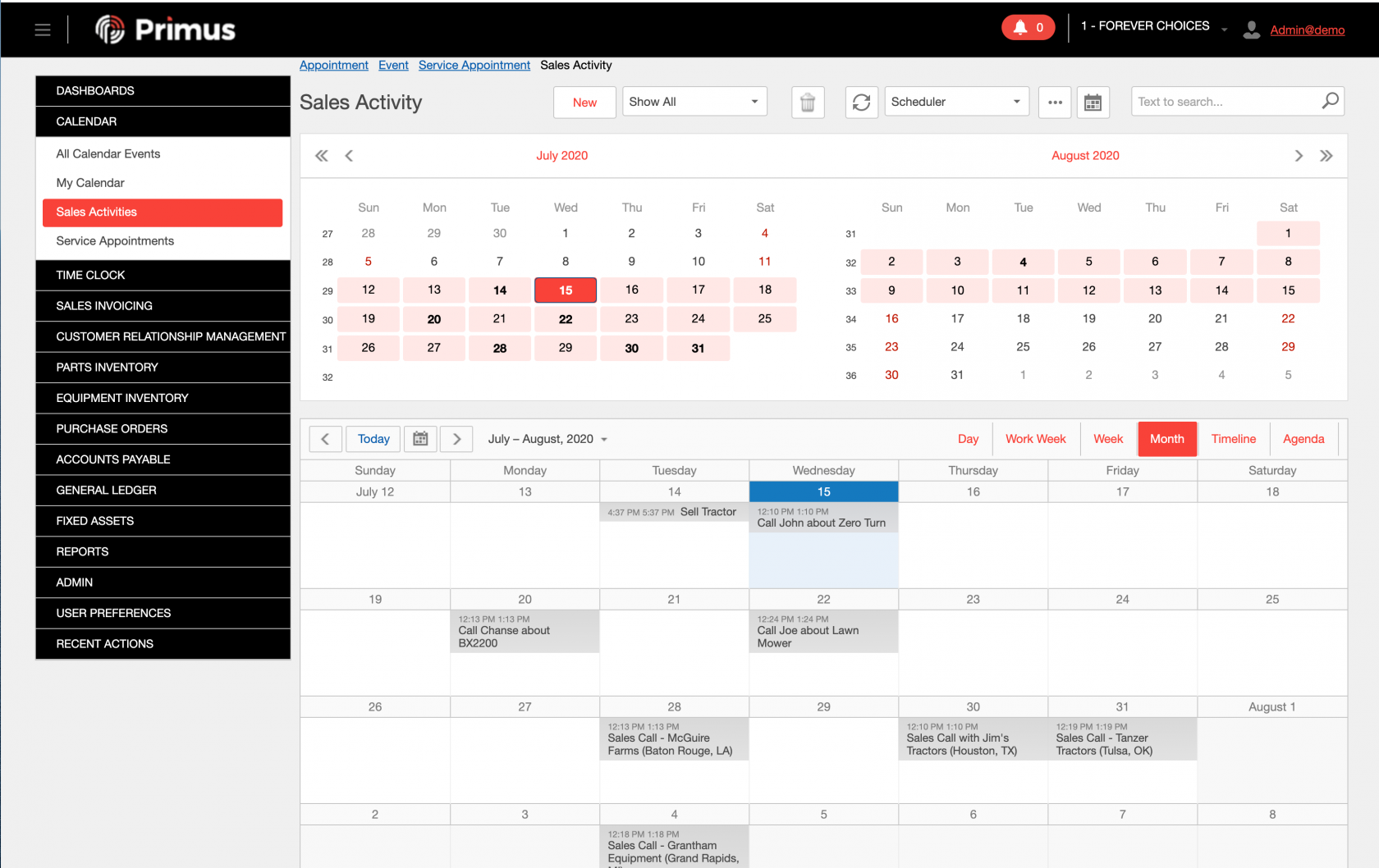This screenshot has height=868, width=1379.
Task: Switch to Week view
Action: pyautogui.click(x=1107, y=439)
